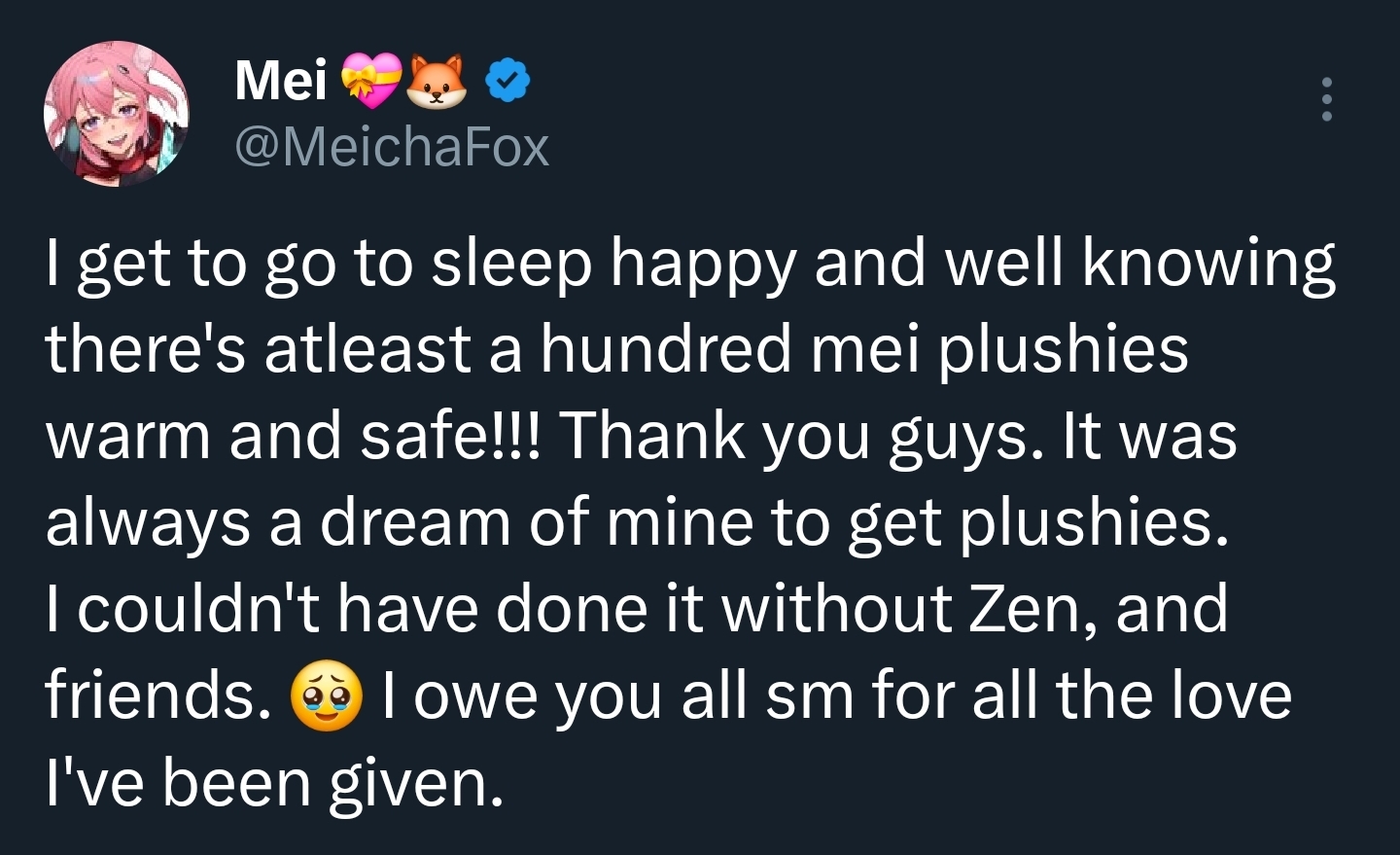
Task: Click the word "dream" in the tweet
Action: pyautogui.click(x=415, y=523)
